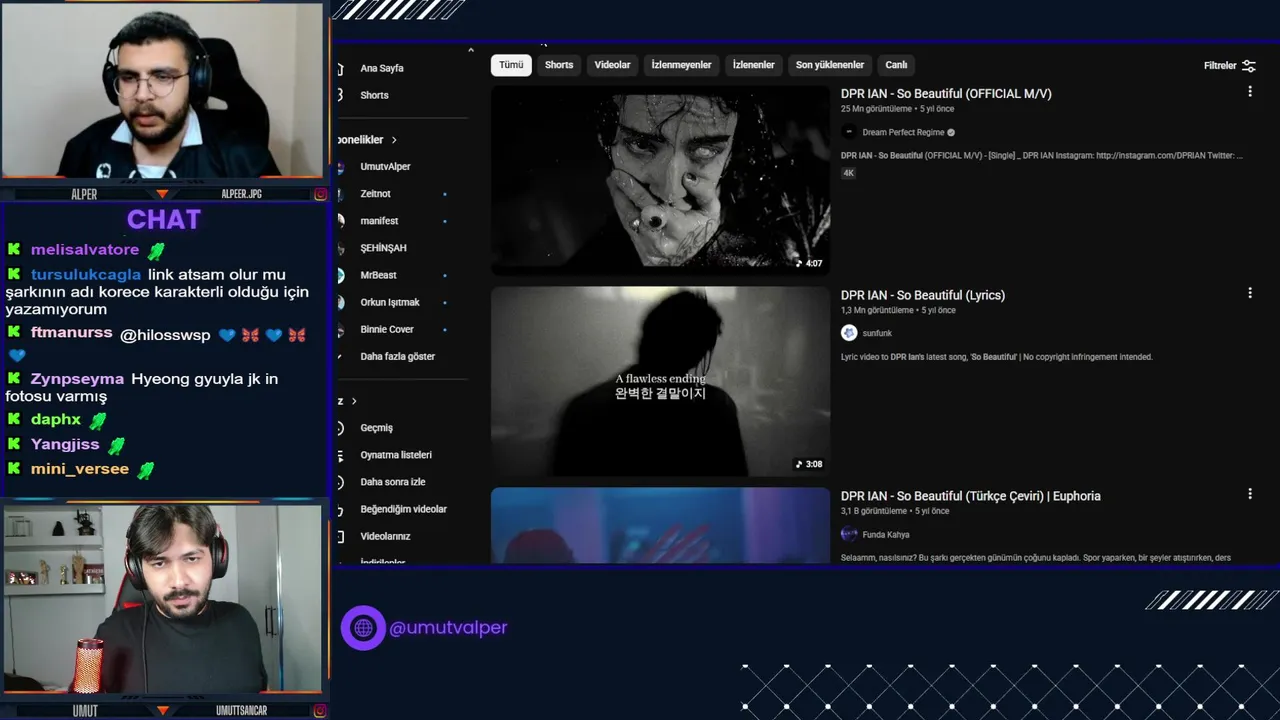Play DPR IAN So Beautiful official M/V thumbnail
The image size is (1280, 720).
[660, 180]
